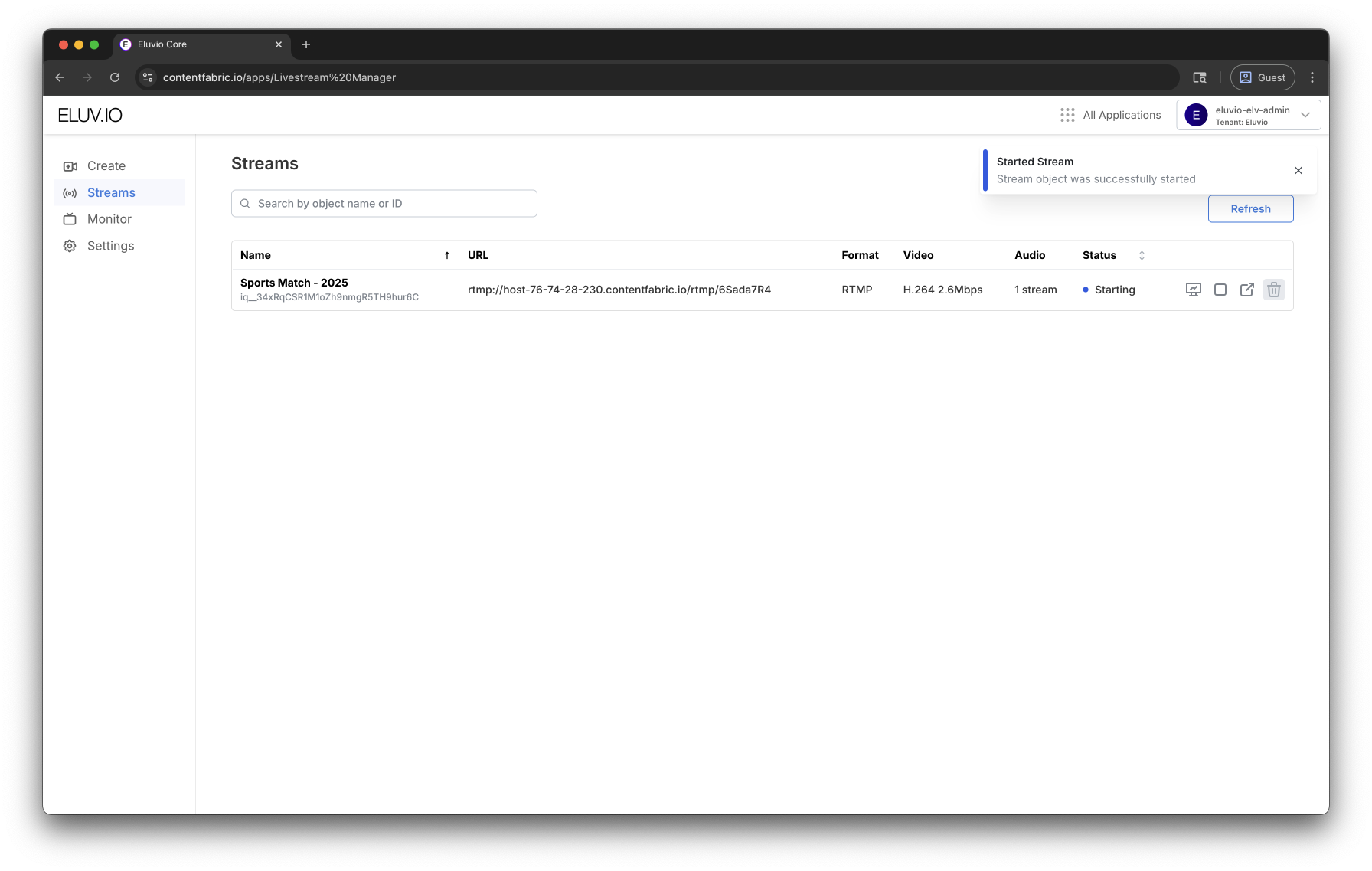Image resolution: width=1372 pixels, height=871 pixels.
Task: Sort table by Name column arrow
Action: tap(447, 256)
